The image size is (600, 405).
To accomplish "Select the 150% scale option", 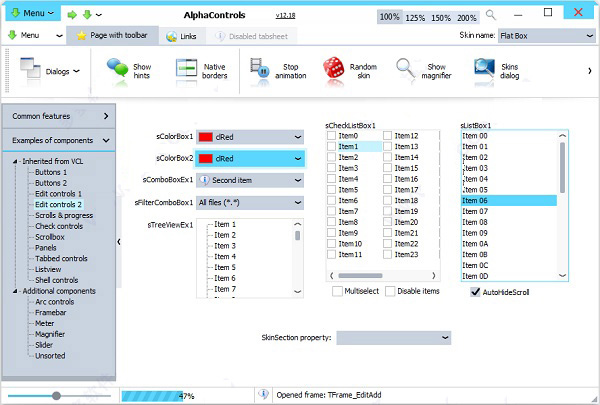I will point(441,18).
